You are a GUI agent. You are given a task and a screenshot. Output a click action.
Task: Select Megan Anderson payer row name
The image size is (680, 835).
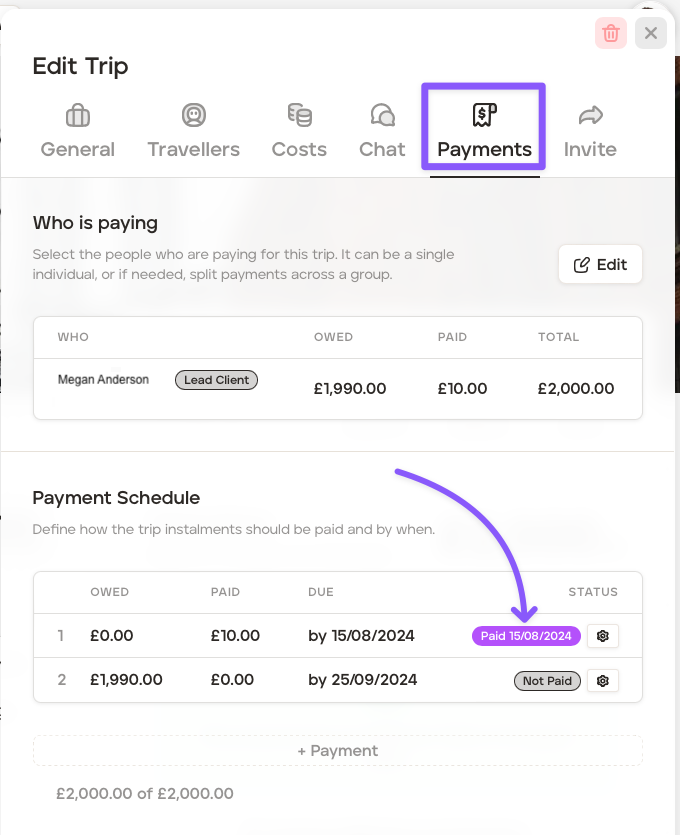[x=103, y=380]
